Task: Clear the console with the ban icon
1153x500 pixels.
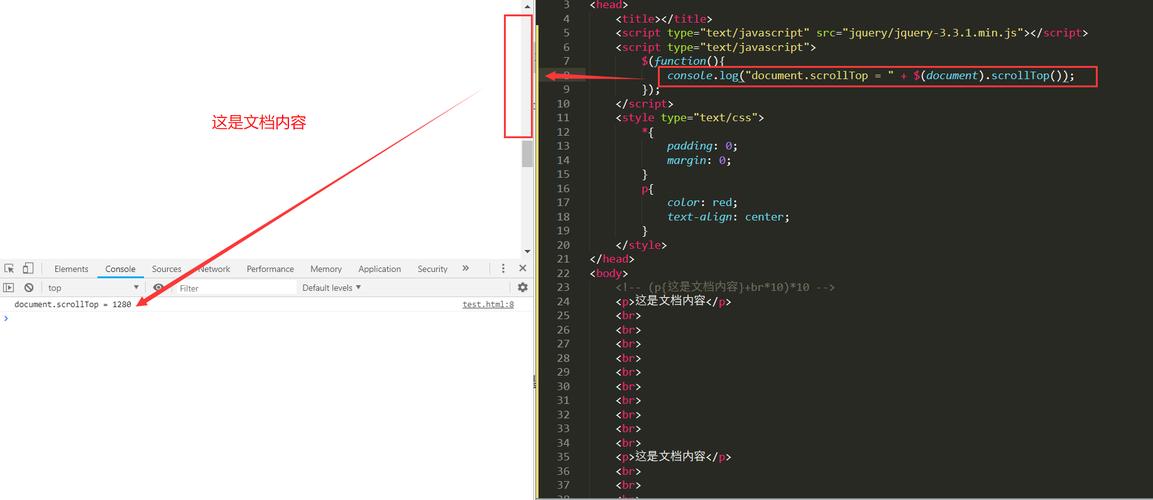Action: coord(29,288)
